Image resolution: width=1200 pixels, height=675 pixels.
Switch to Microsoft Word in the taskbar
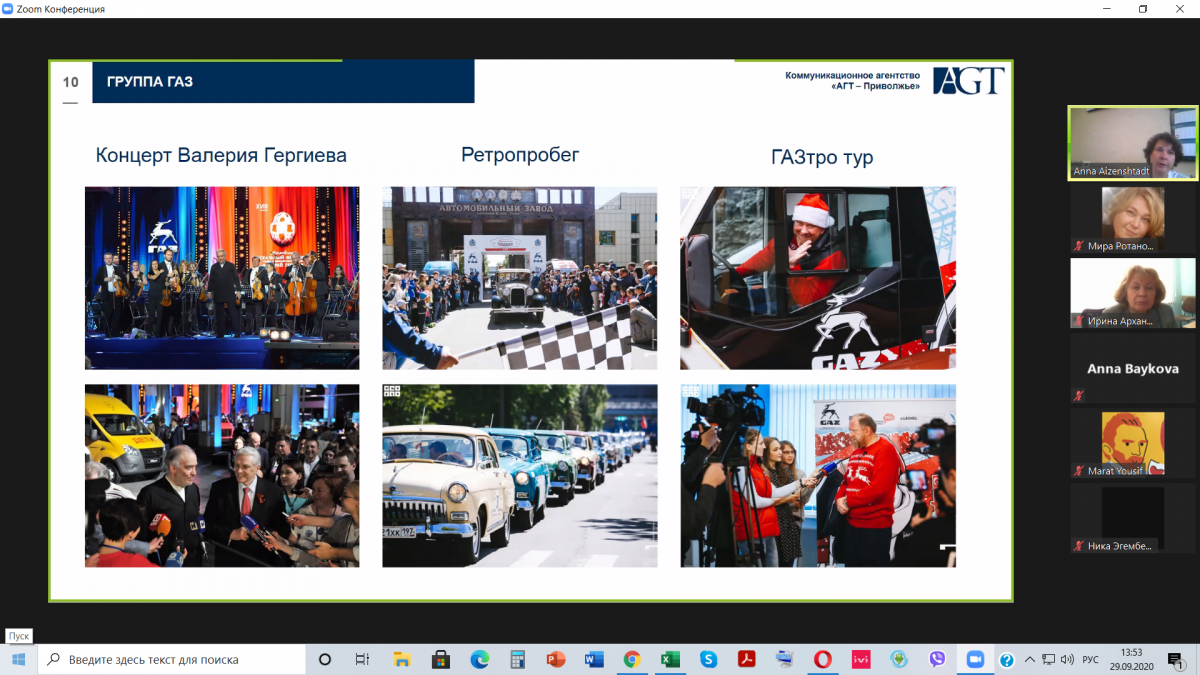point(594,659)
